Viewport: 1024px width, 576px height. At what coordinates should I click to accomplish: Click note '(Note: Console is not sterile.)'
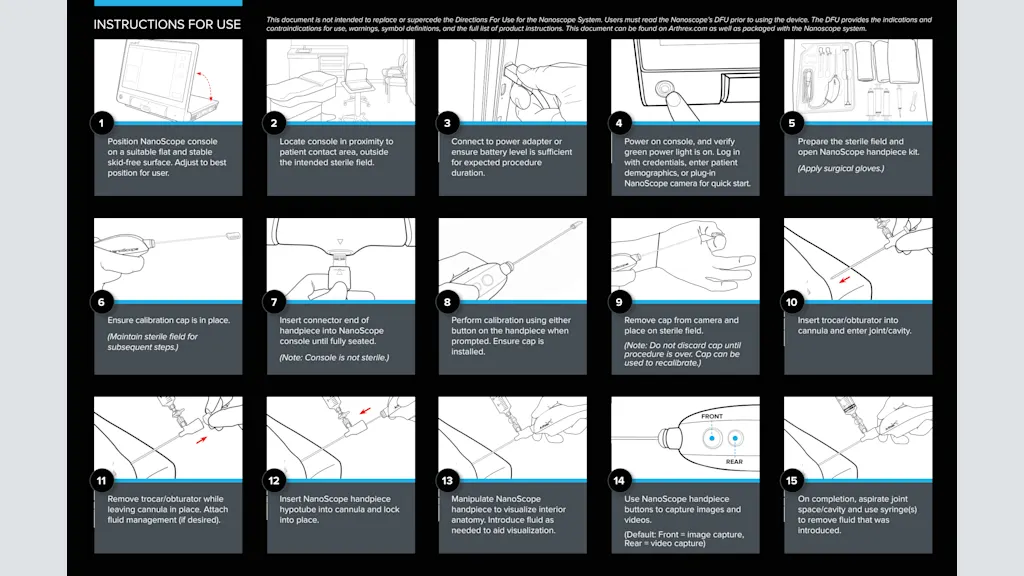click(334, 357)
